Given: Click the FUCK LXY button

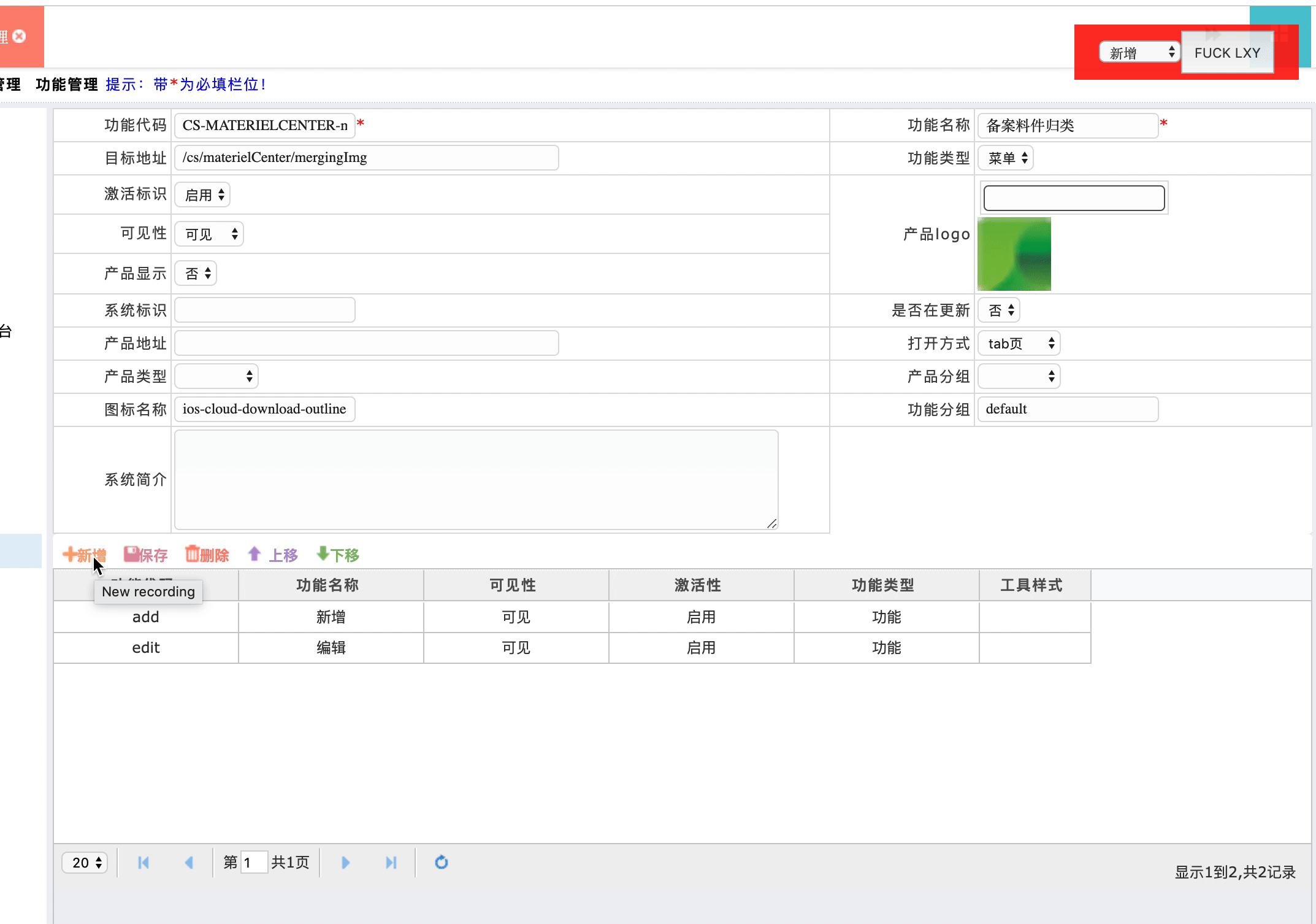Looking at the screenshot, I should click(x=1227, y=53).
